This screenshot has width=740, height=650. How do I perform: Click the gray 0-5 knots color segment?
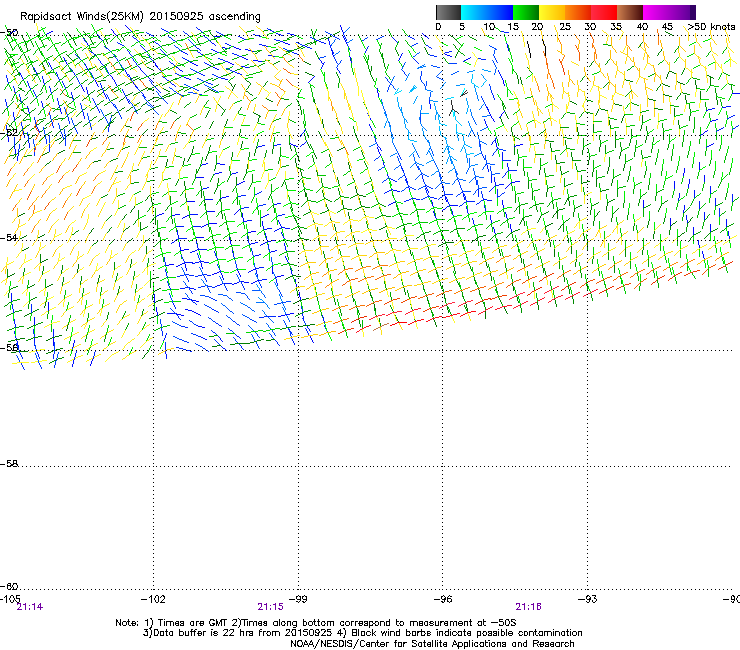448,12
